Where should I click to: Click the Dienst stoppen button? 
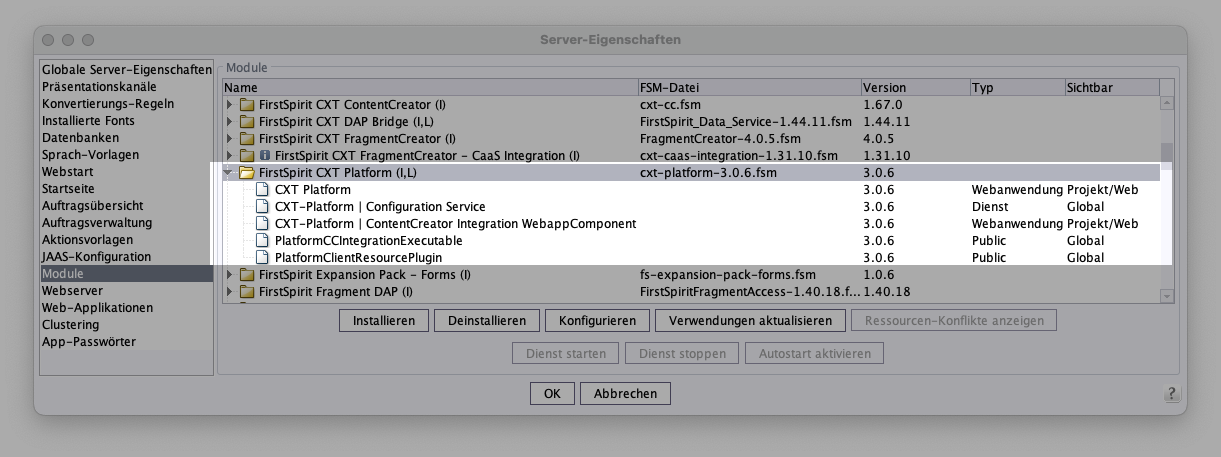coord(682,354)
